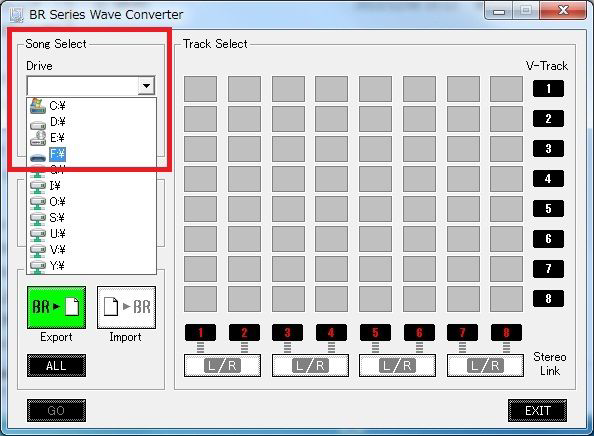Select track column 8 red number
The height and width of the screenshot is (436, 594).
(x=506, y=333)
